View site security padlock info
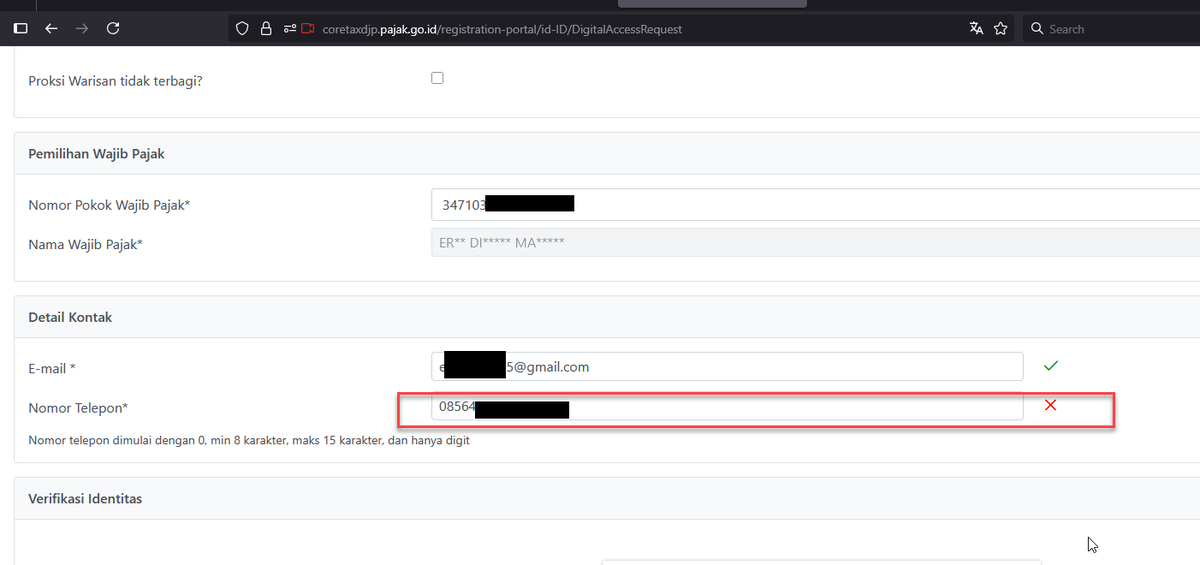This screenshot has height=565, width=1200. coord(266,29)
